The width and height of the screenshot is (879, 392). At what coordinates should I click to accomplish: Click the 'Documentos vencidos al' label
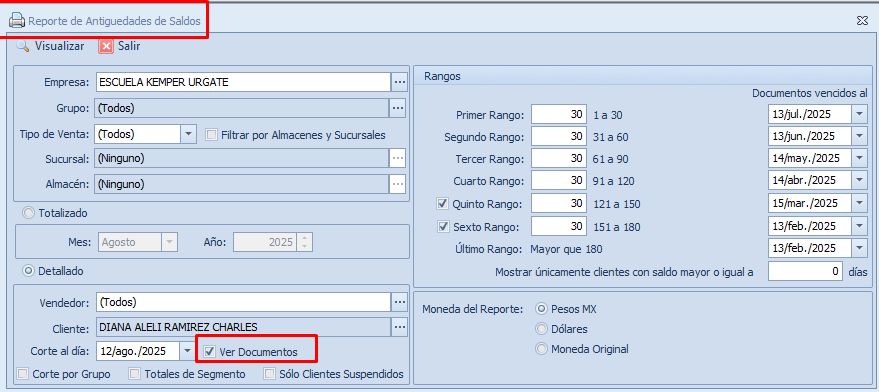click(809, 93)
